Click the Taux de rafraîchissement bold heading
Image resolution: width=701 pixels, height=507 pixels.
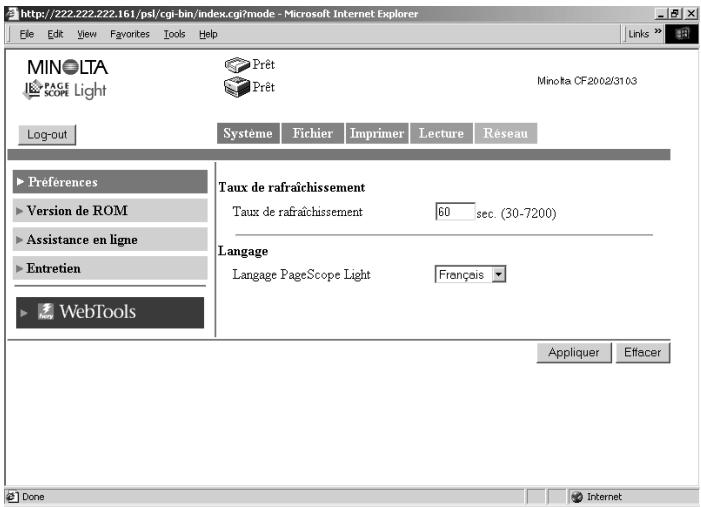[x=291, y=187]
